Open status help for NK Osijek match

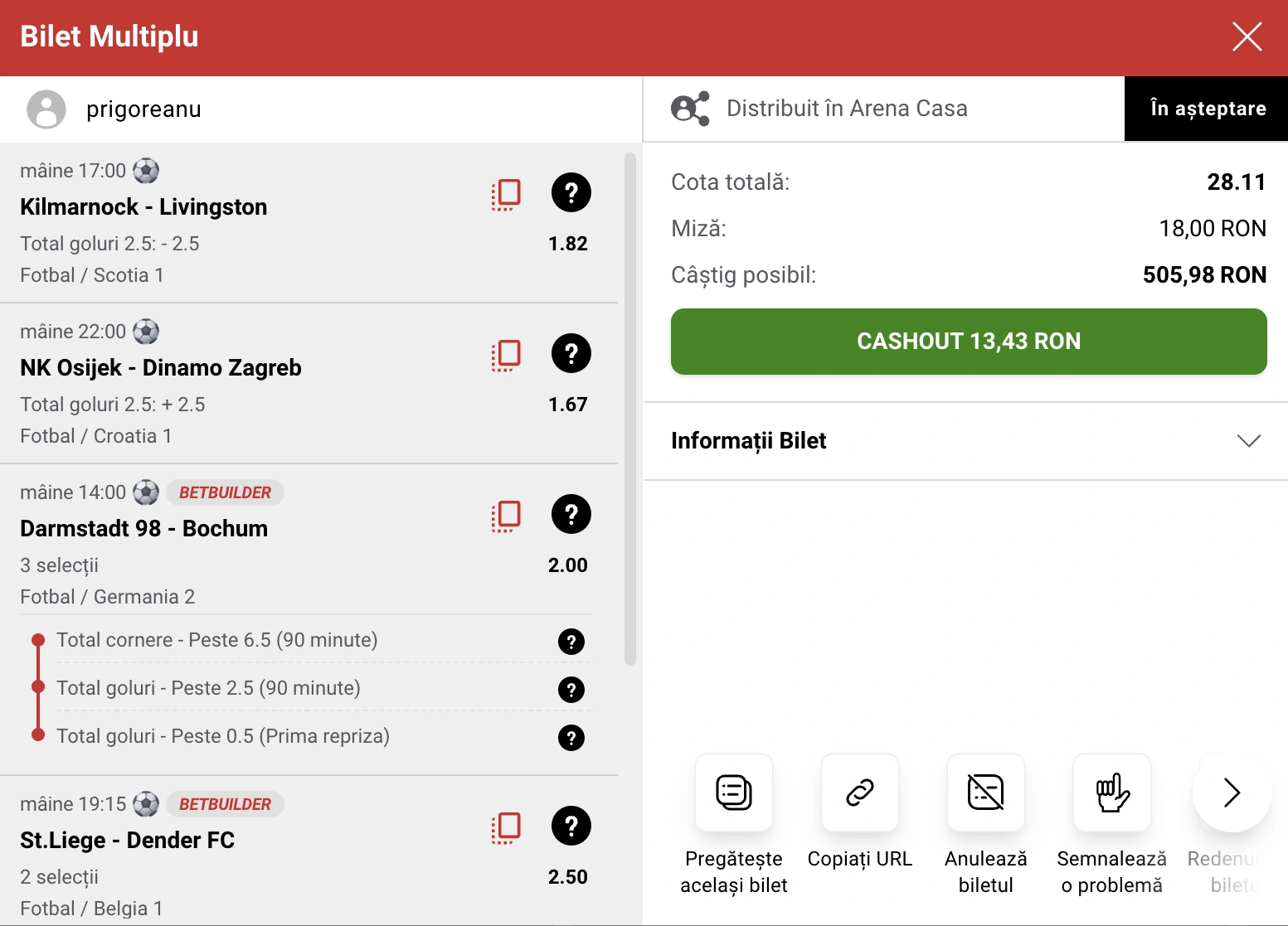point(571,354)
